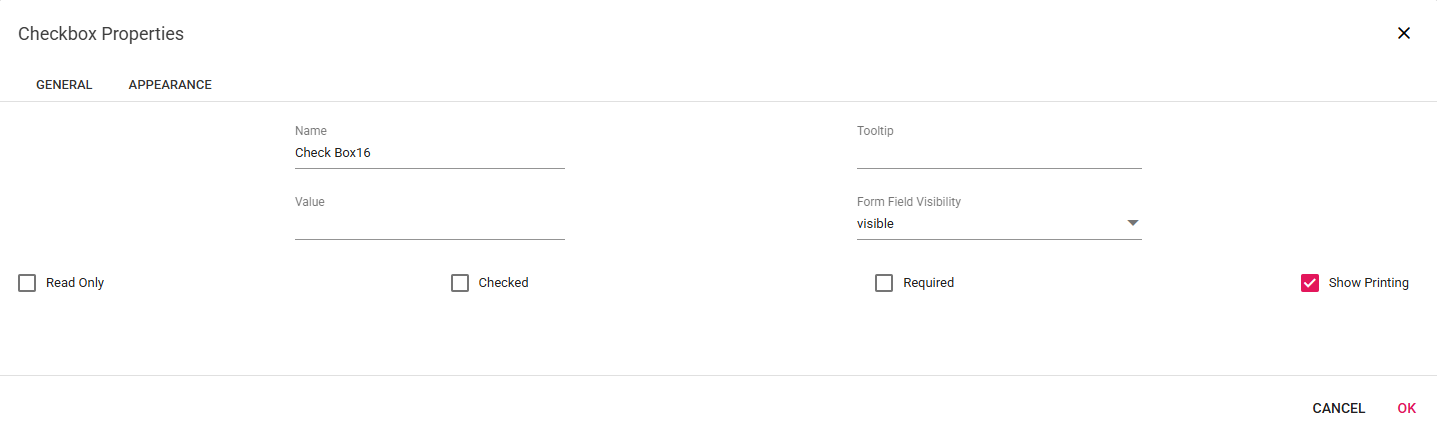The height and width of the screenshot is (428, 1437).
Task: Confirm with the OK button
Action: (x=1406, y=408)
